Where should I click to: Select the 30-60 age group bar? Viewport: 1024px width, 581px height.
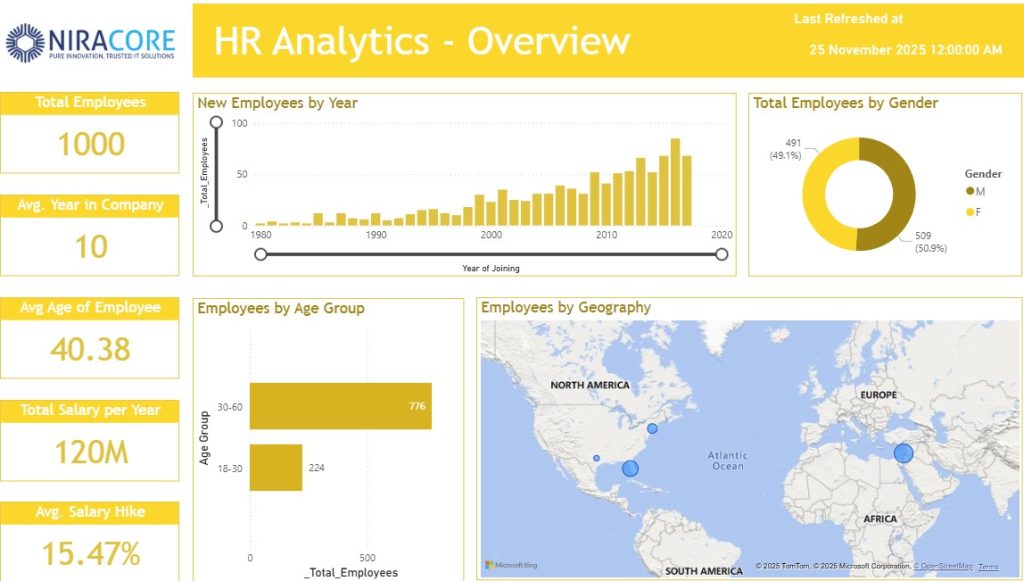pyautogui.click(x=341, y=406)
